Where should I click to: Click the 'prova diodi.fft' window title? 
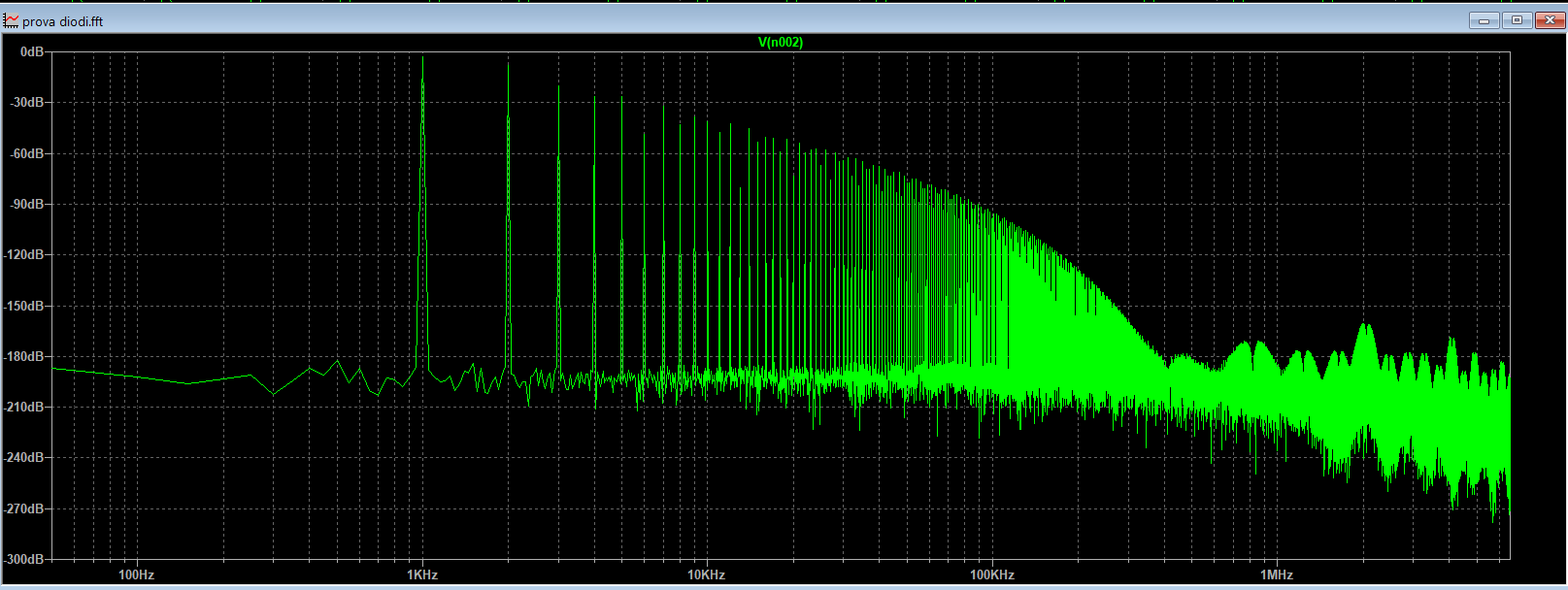[62, 21]
